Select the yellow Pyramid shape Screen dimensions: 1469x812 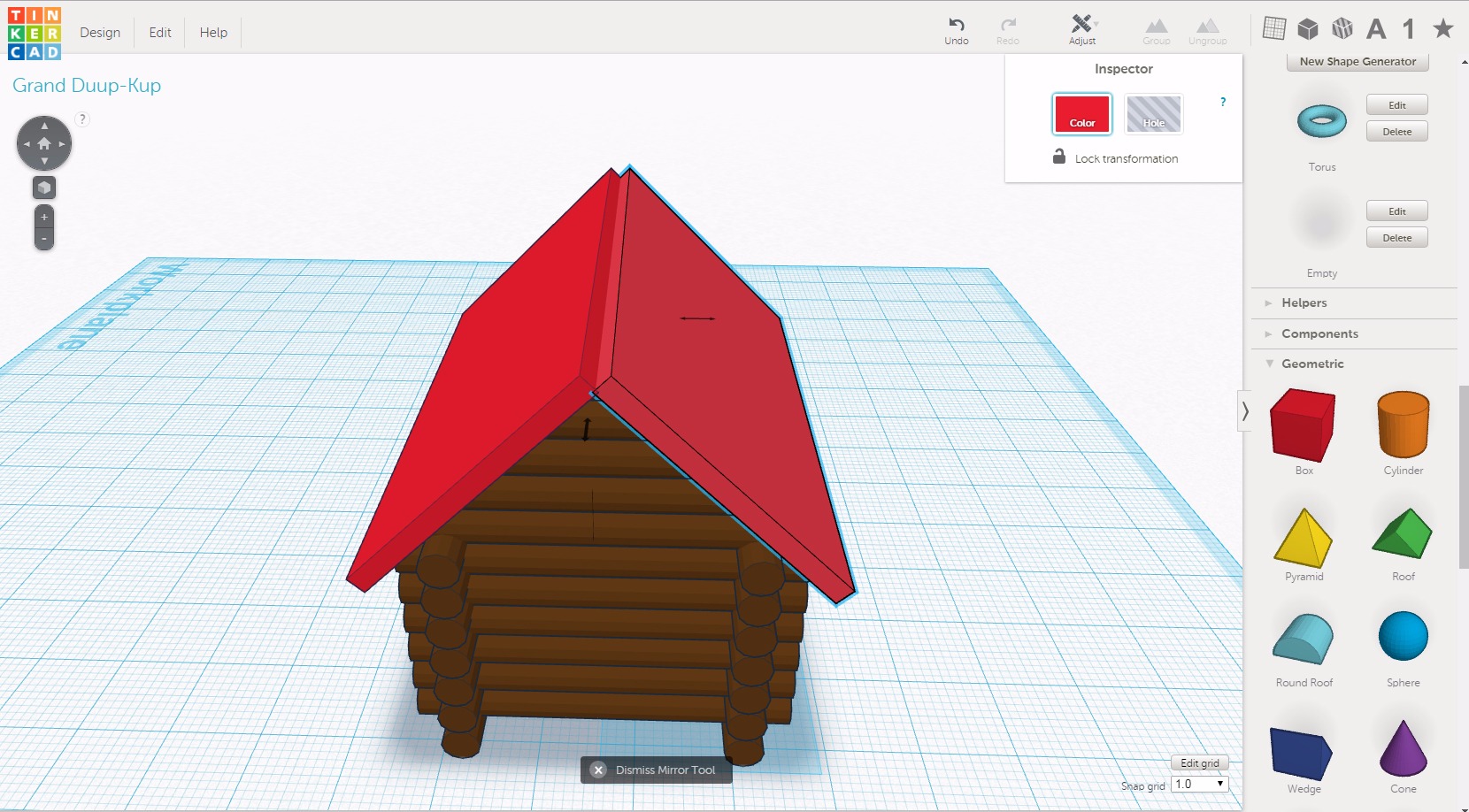[1304, 538]
